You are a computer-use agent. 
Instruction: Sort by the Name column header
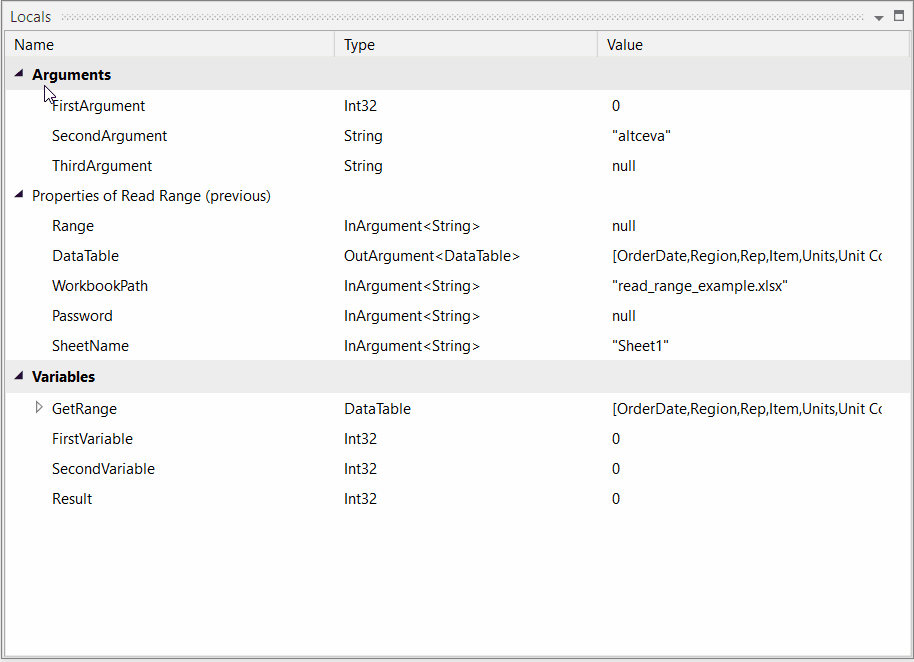coord(170,45)
